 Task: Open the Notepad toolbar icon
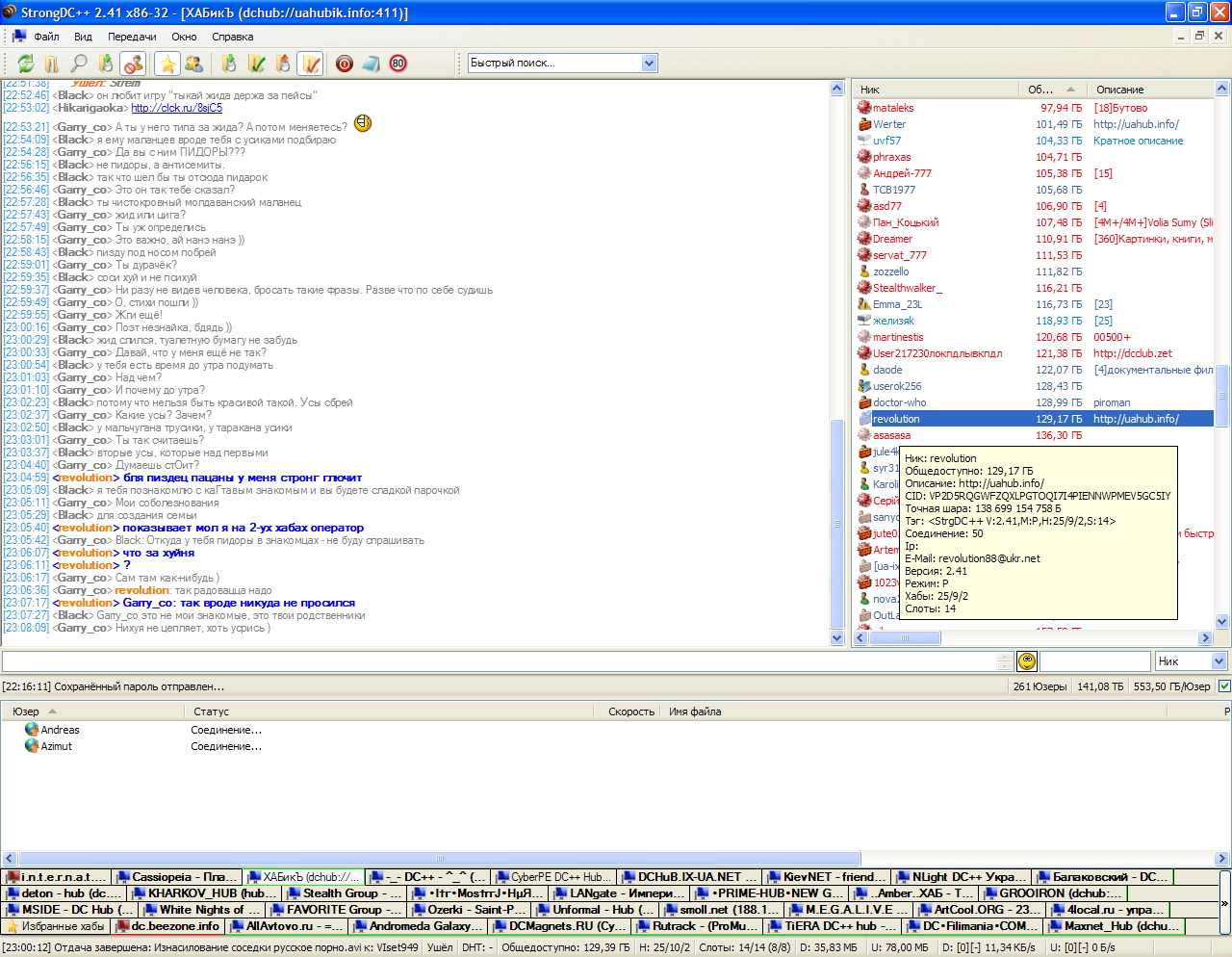click(372, 64)
